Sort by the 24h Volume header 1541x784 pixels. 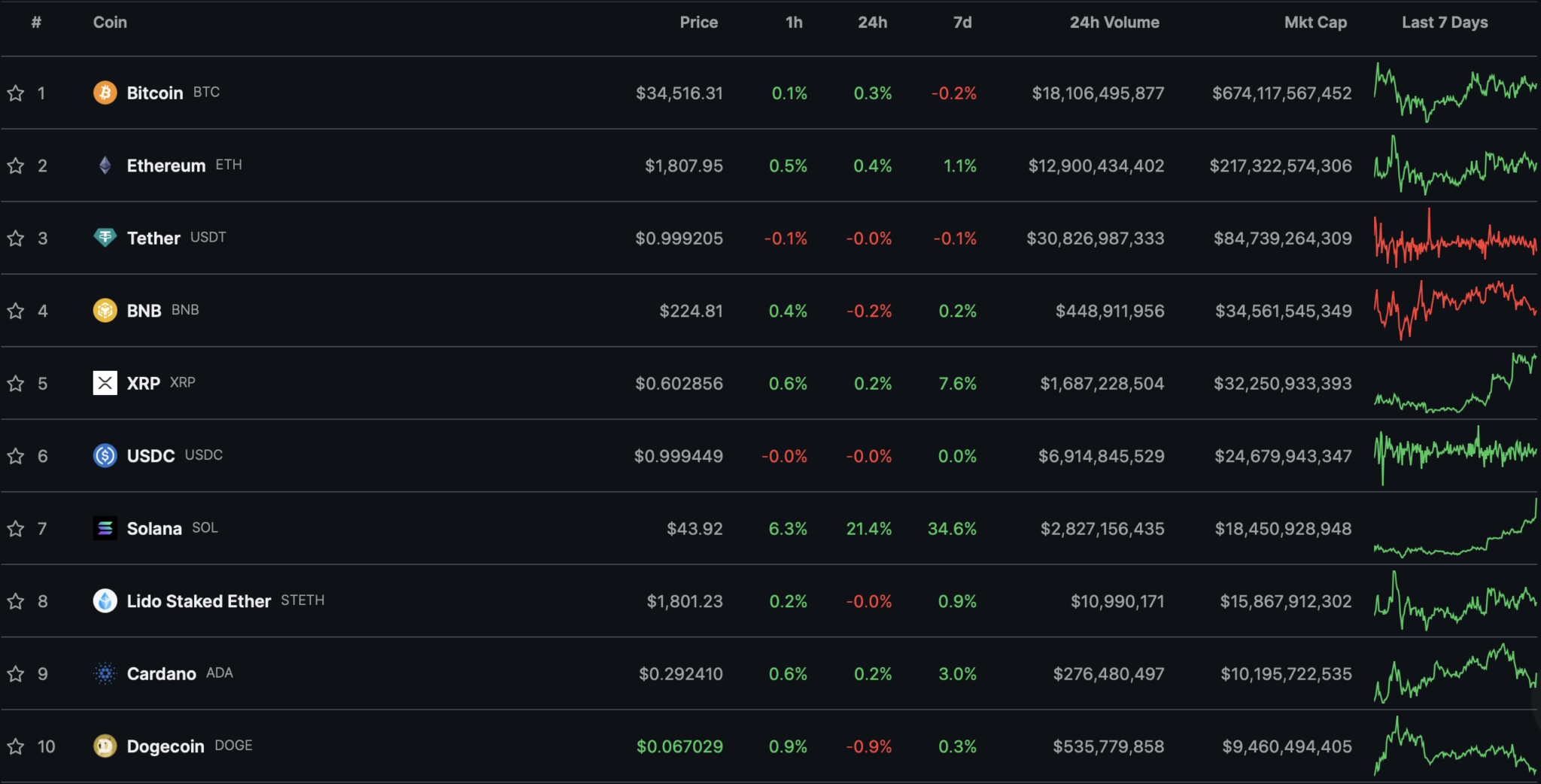[1114, 23]
